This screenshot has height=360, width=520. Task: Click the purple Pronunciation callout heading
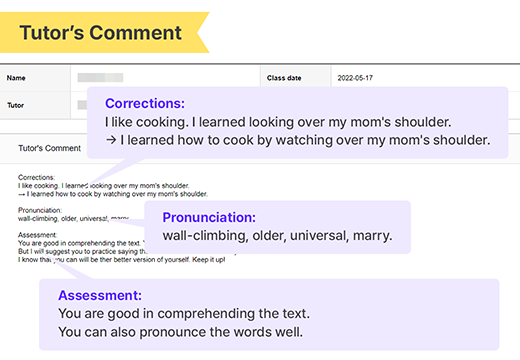(x=209, y=217)
